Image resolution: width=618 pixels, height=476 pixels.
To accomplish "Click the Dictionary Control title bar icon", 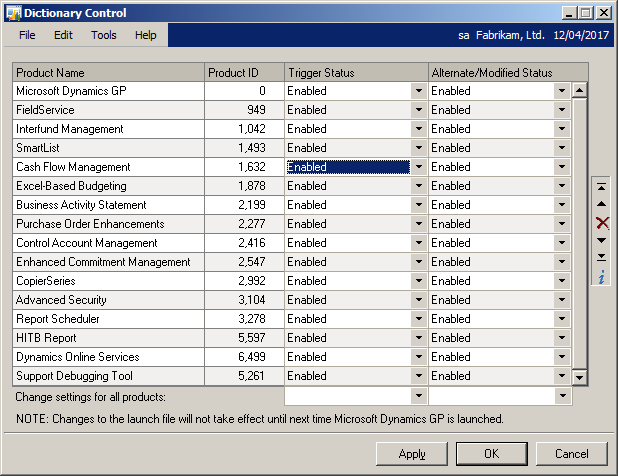I will click(13, 13).
